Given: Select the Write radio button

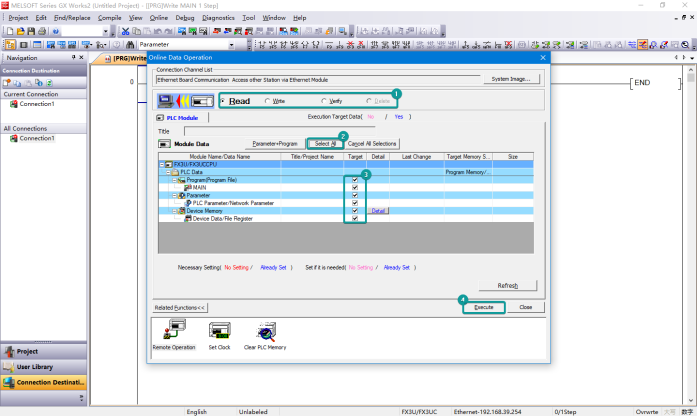Looking at the screenshot, I should 267,101.
